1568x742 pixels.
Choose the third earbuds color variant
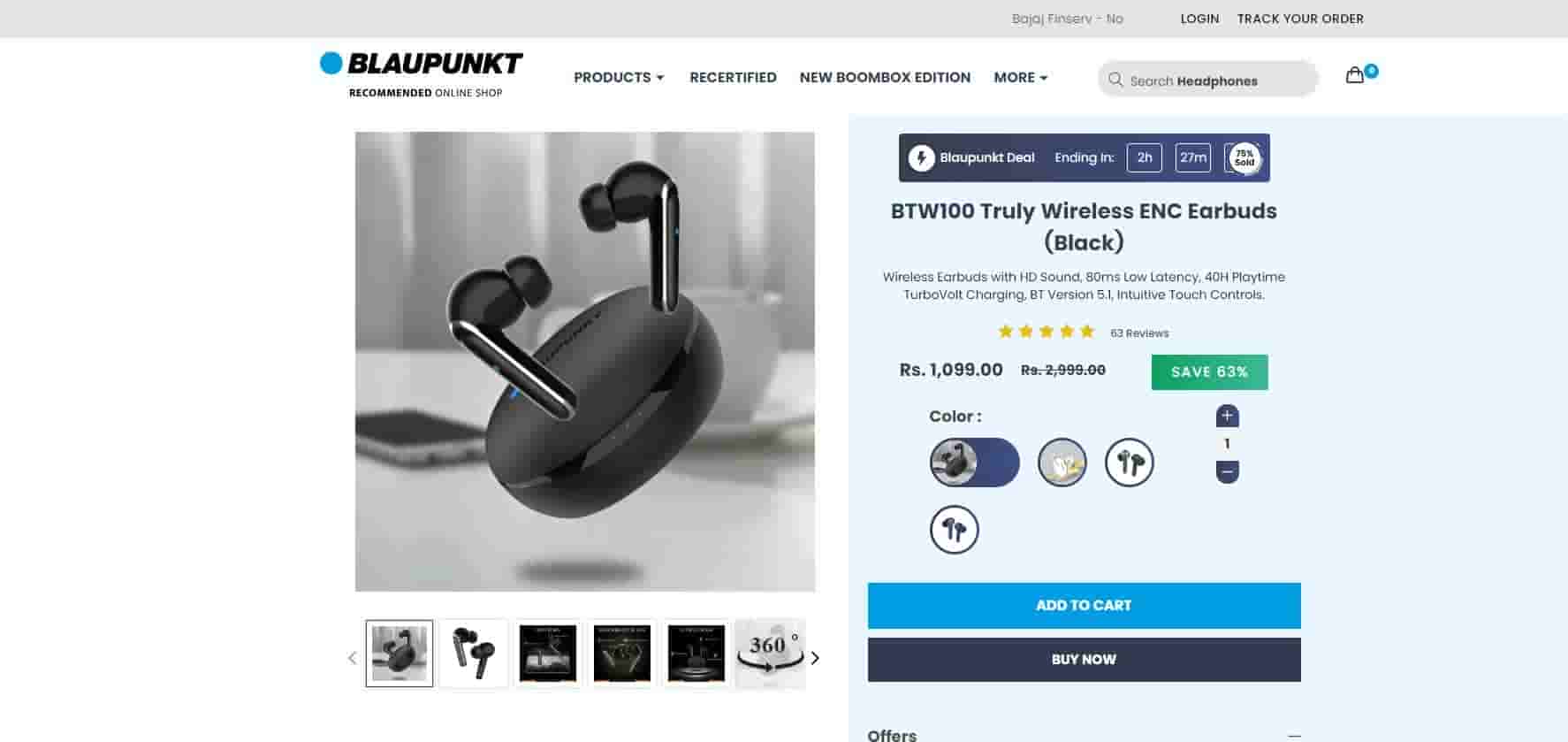1130,463
